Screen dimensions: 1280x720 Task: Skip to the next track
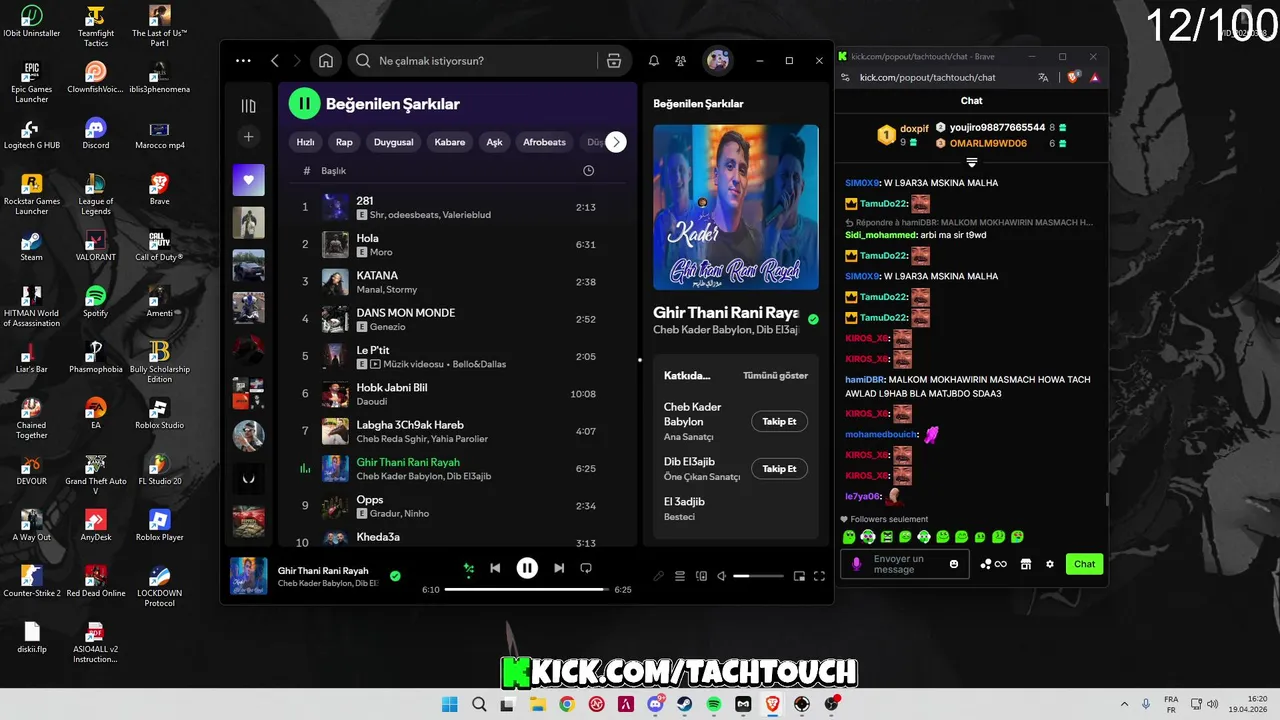click(x=559, y=568)
